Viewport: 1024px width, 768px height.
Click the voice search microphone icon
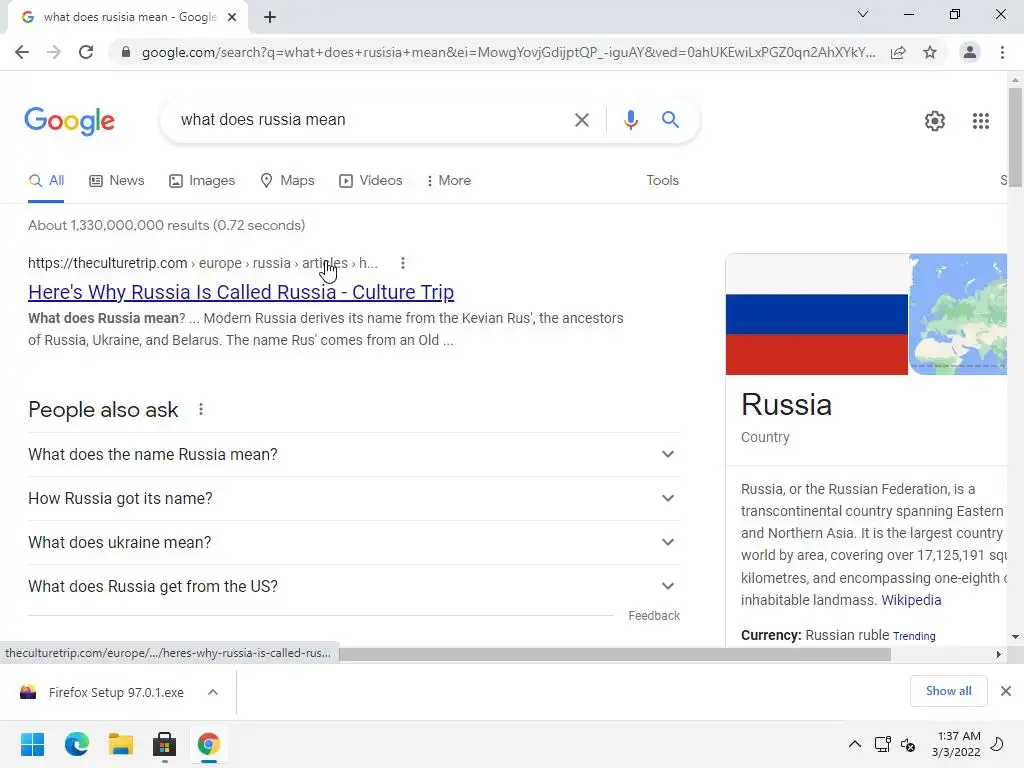pos(630,120)
